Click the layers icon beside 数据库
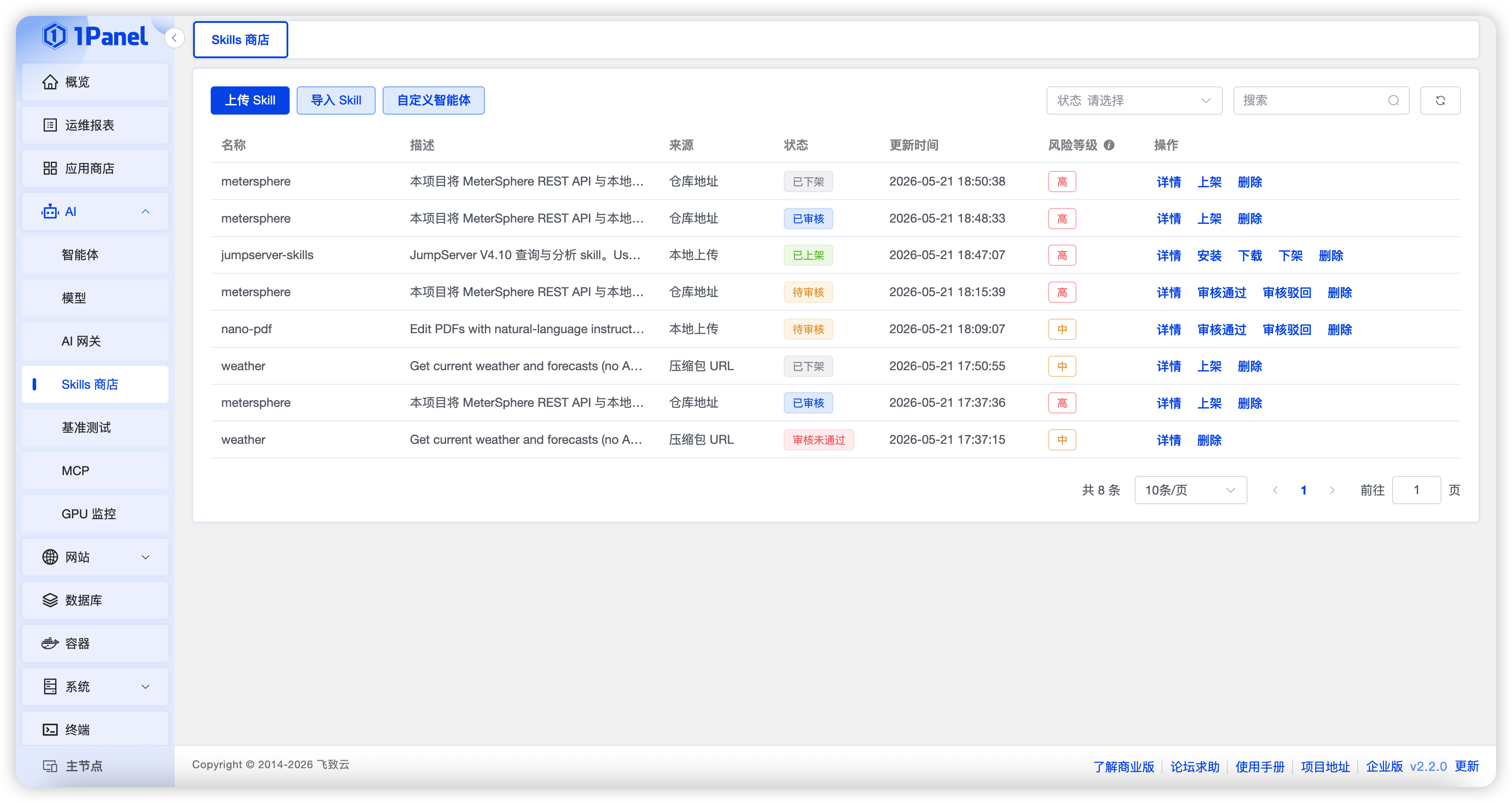This screenshot has height=803, width=1512. coord(51,600)
